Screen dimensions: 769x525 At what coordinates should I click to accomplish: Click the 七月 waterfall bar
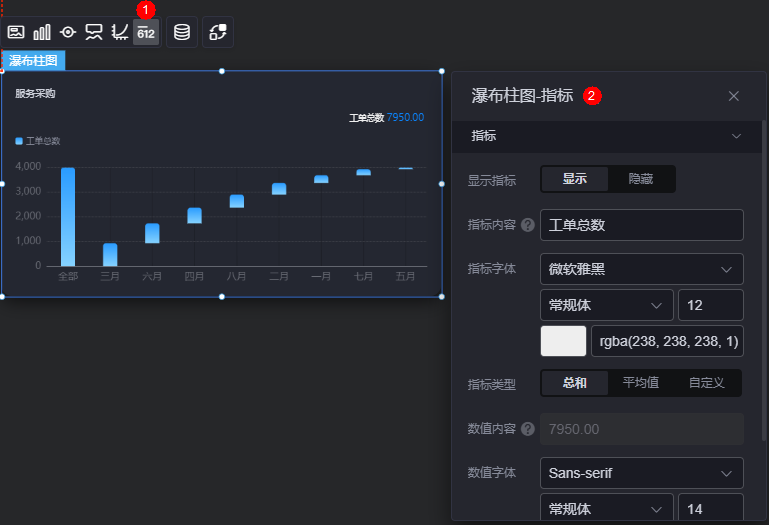click(363, 172)
